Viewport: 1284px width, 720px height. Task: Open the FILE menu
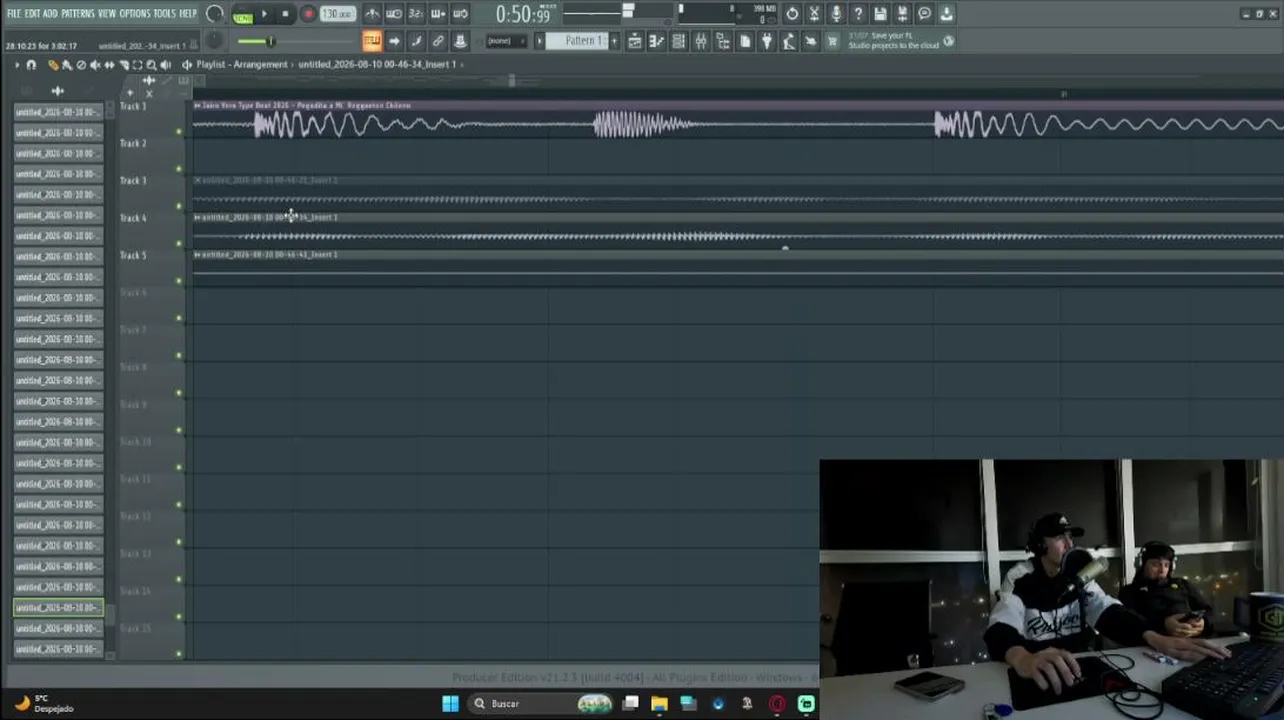pos(13,14)
